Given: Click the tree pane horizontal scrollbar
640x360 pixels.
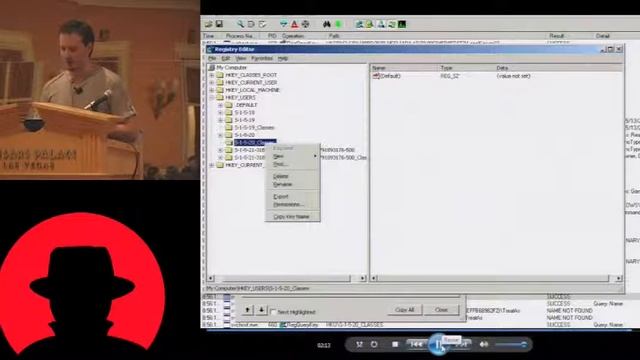Looking at the screenshot, I should pos(287,278).
